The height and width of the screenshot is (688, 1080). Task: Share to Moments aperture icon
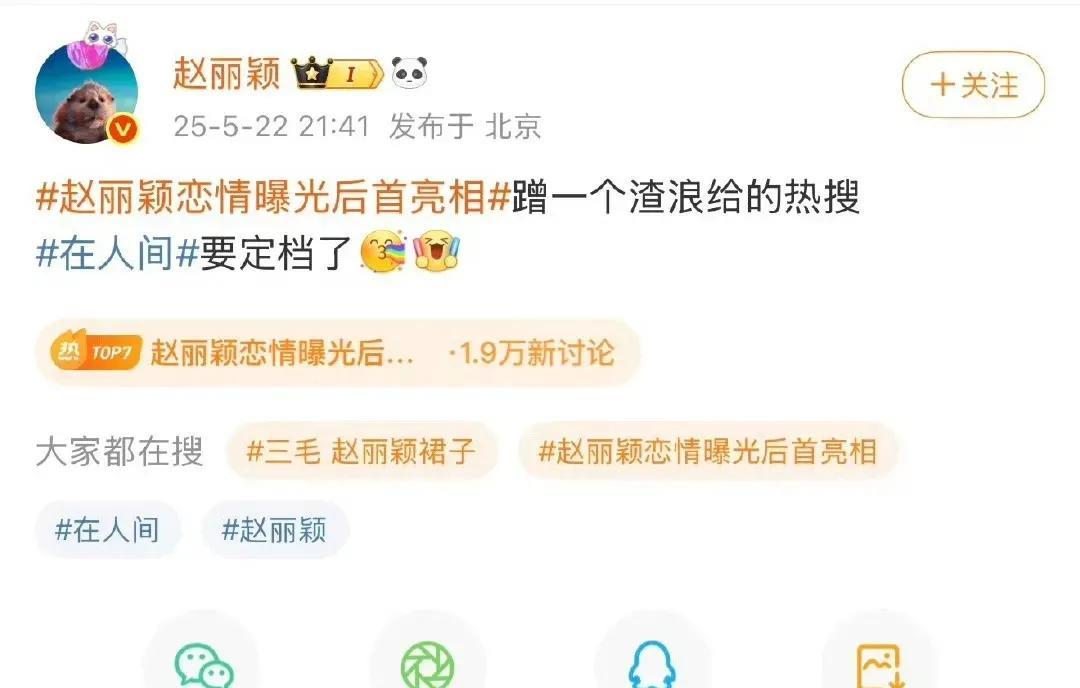(427, 665)
